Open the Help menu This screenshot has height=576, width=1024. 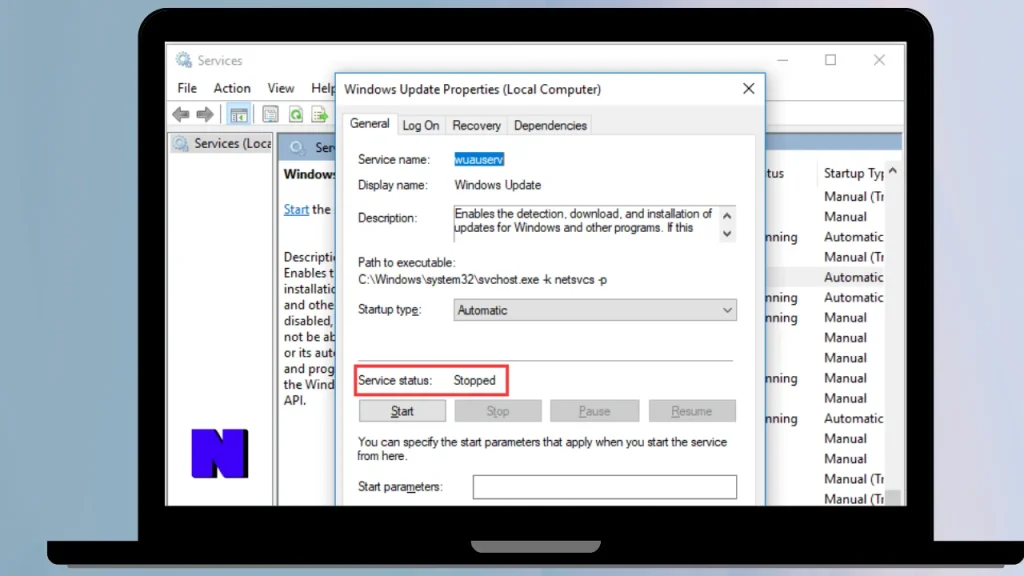[323, 88]
